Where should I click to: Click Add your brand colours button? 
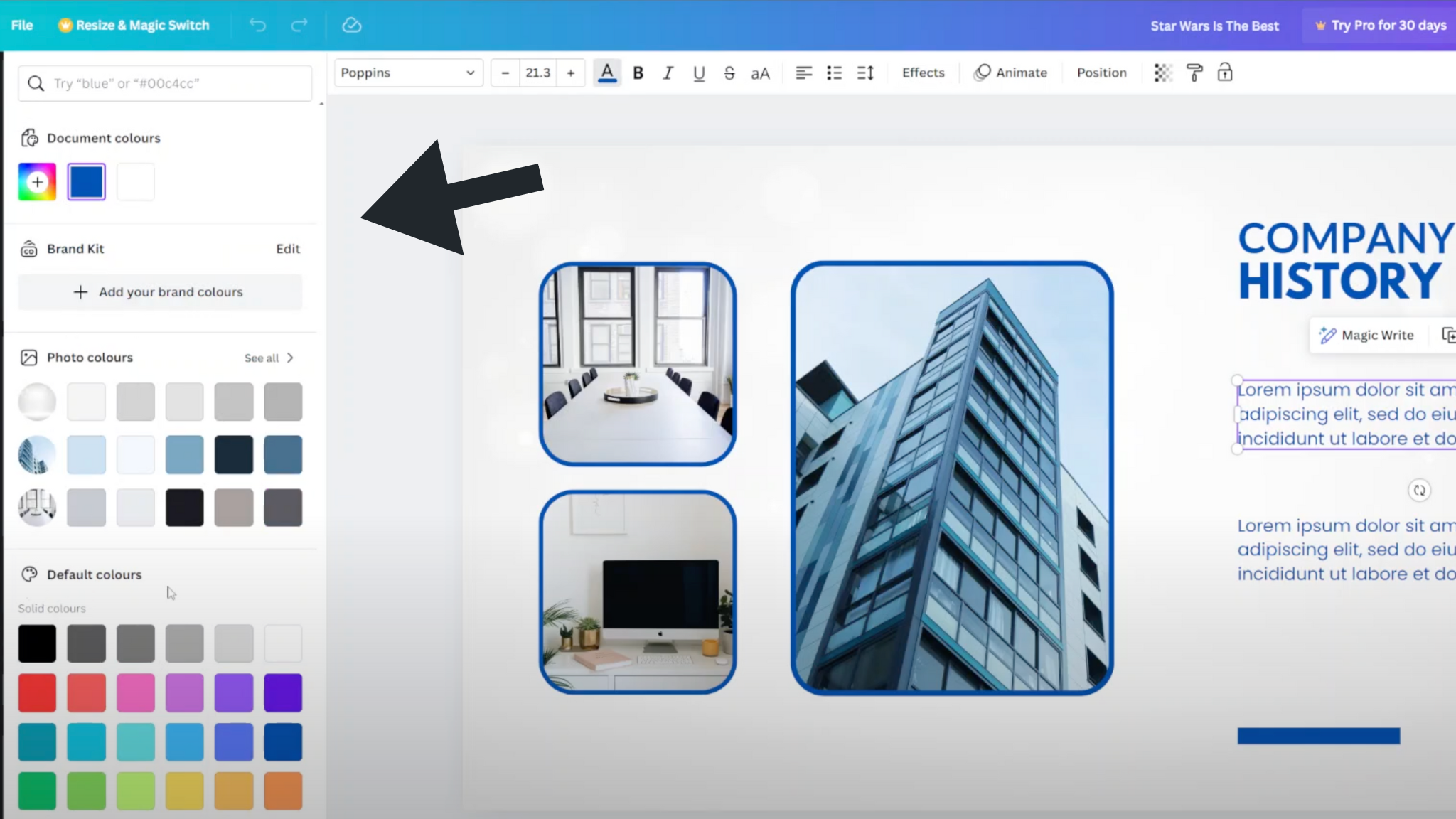[x=160, y=292]
